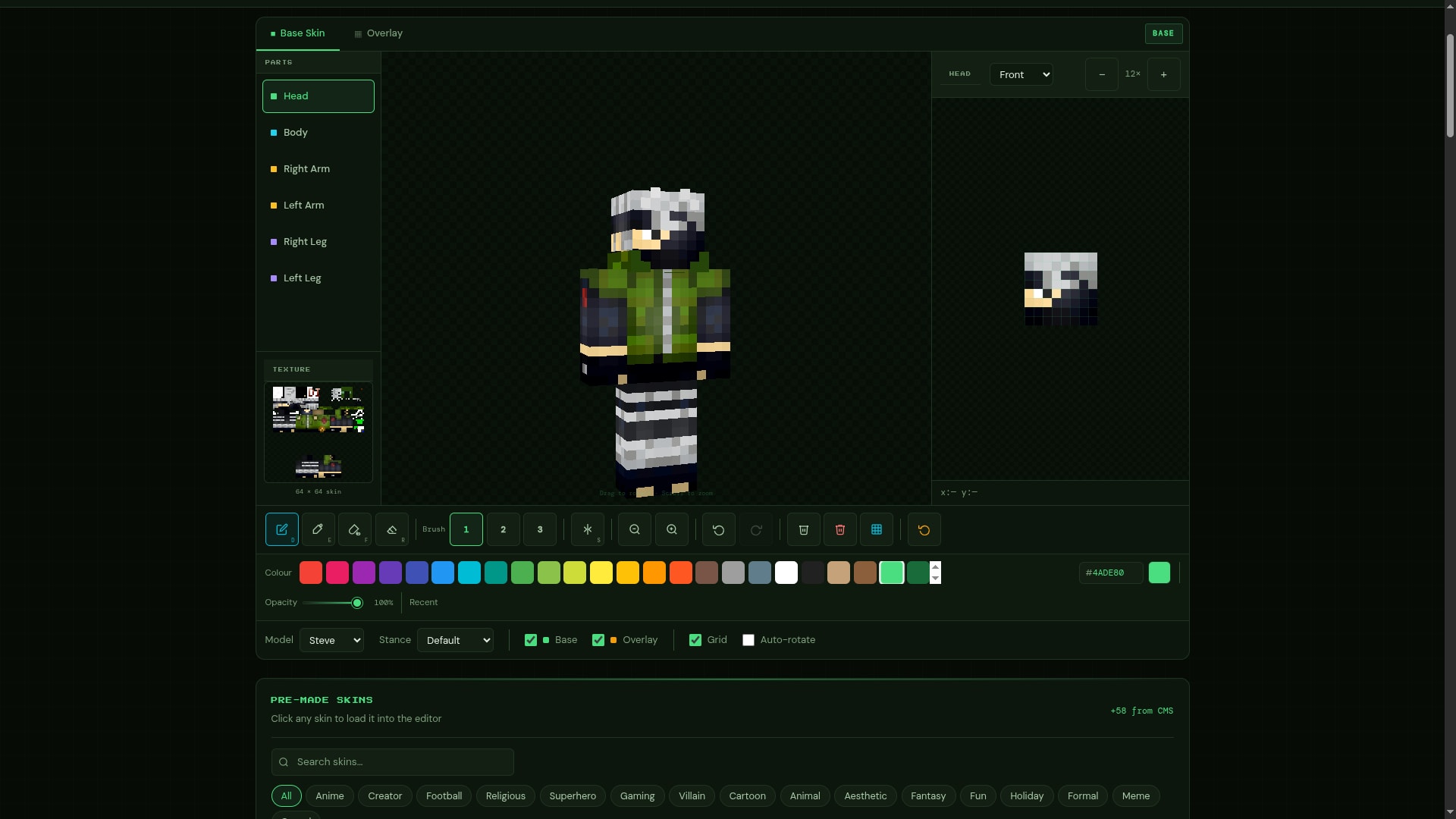The width and height of the screenshot is (1456, 819).
Task: Filter skins by Anime category
Action: pos(330,796)
